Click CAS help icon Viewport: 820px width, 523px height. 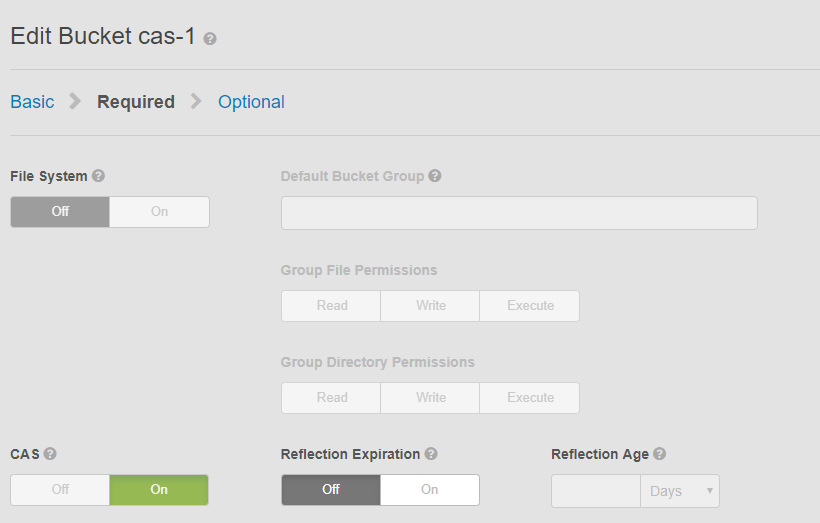click(x=50, y=454)
